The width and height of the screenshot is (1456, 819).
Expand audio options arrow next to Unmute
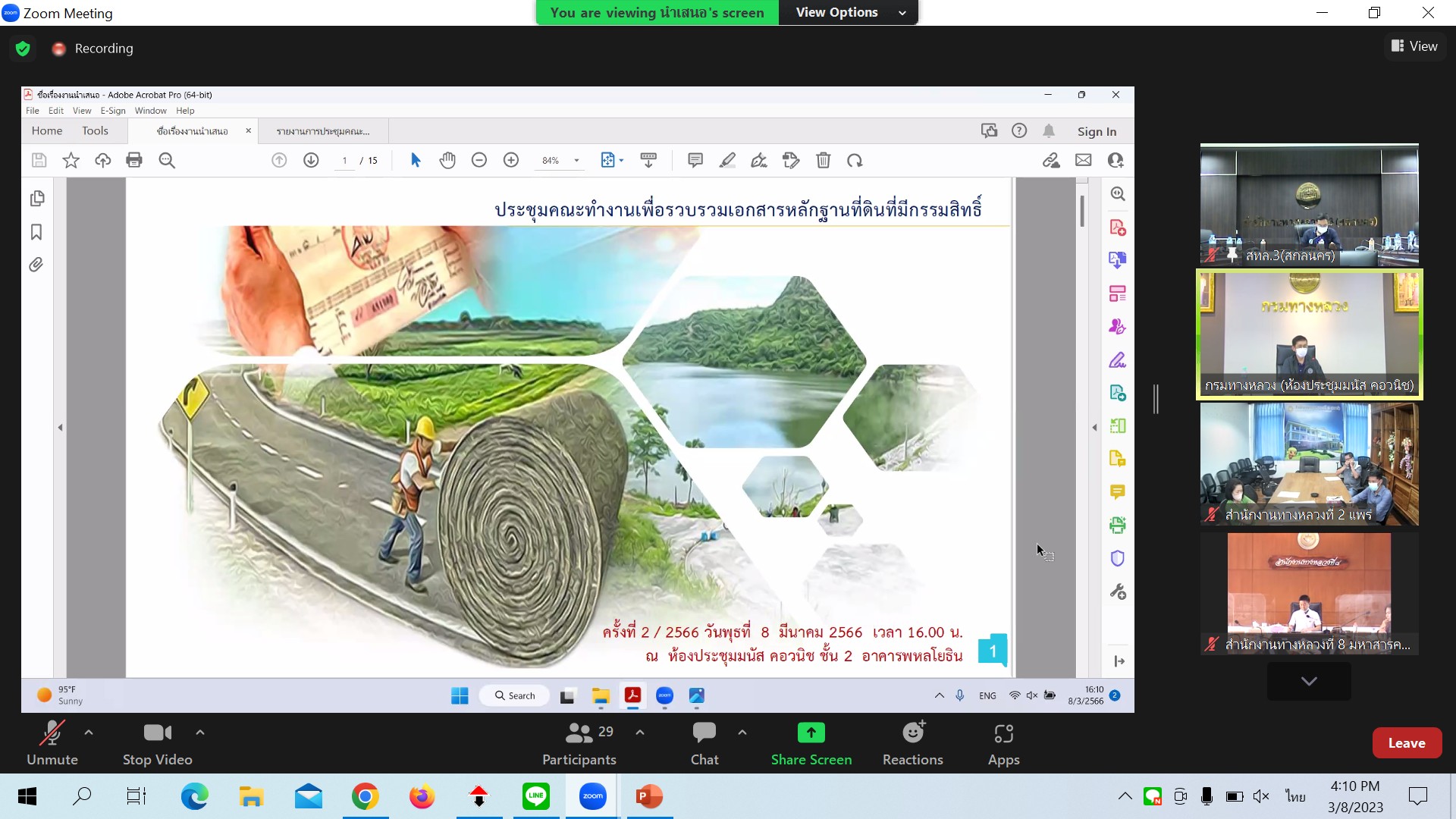(89, 733)
